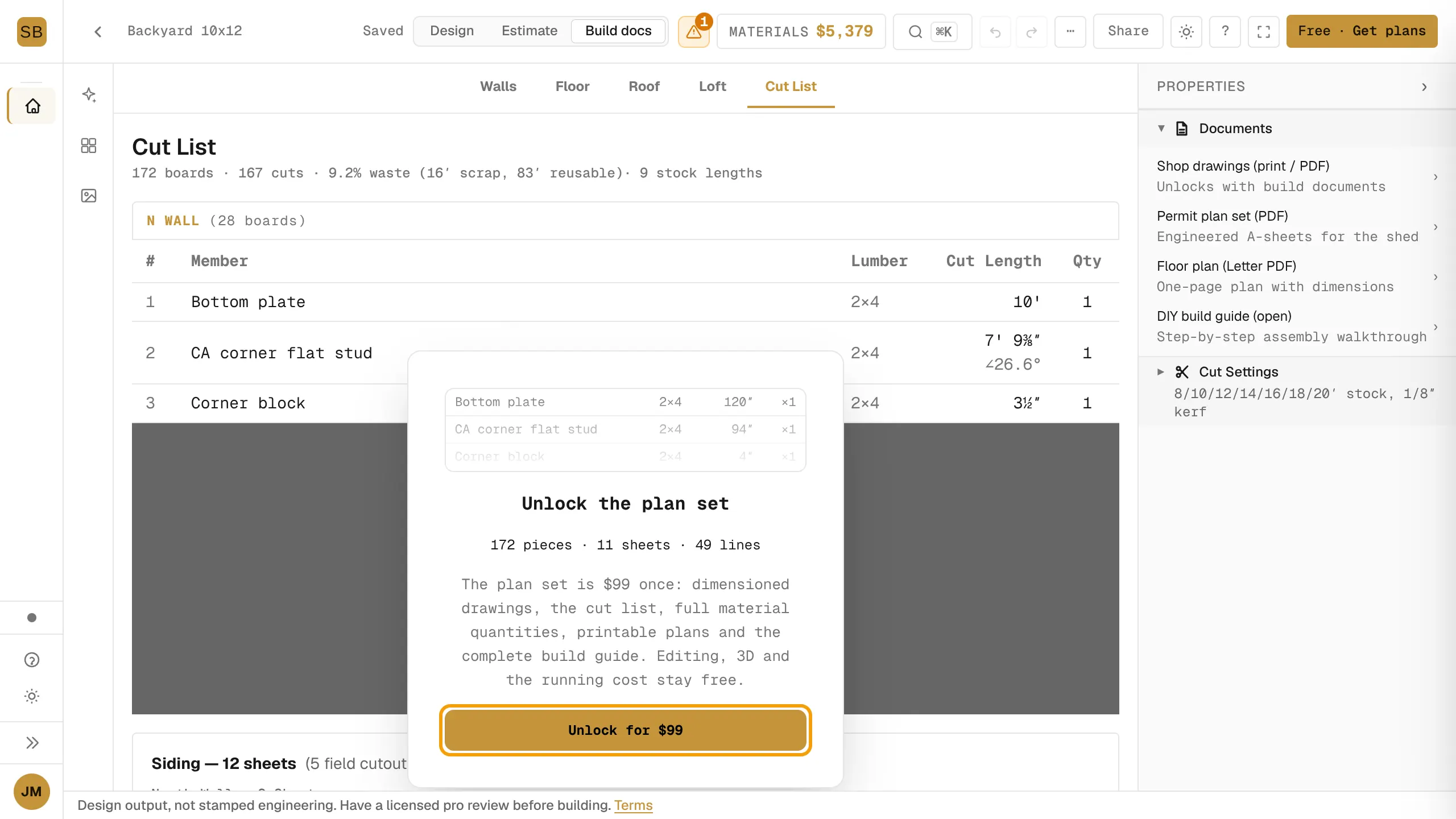
Task: Enter fullscreen mode
Action: (1263, 31)
